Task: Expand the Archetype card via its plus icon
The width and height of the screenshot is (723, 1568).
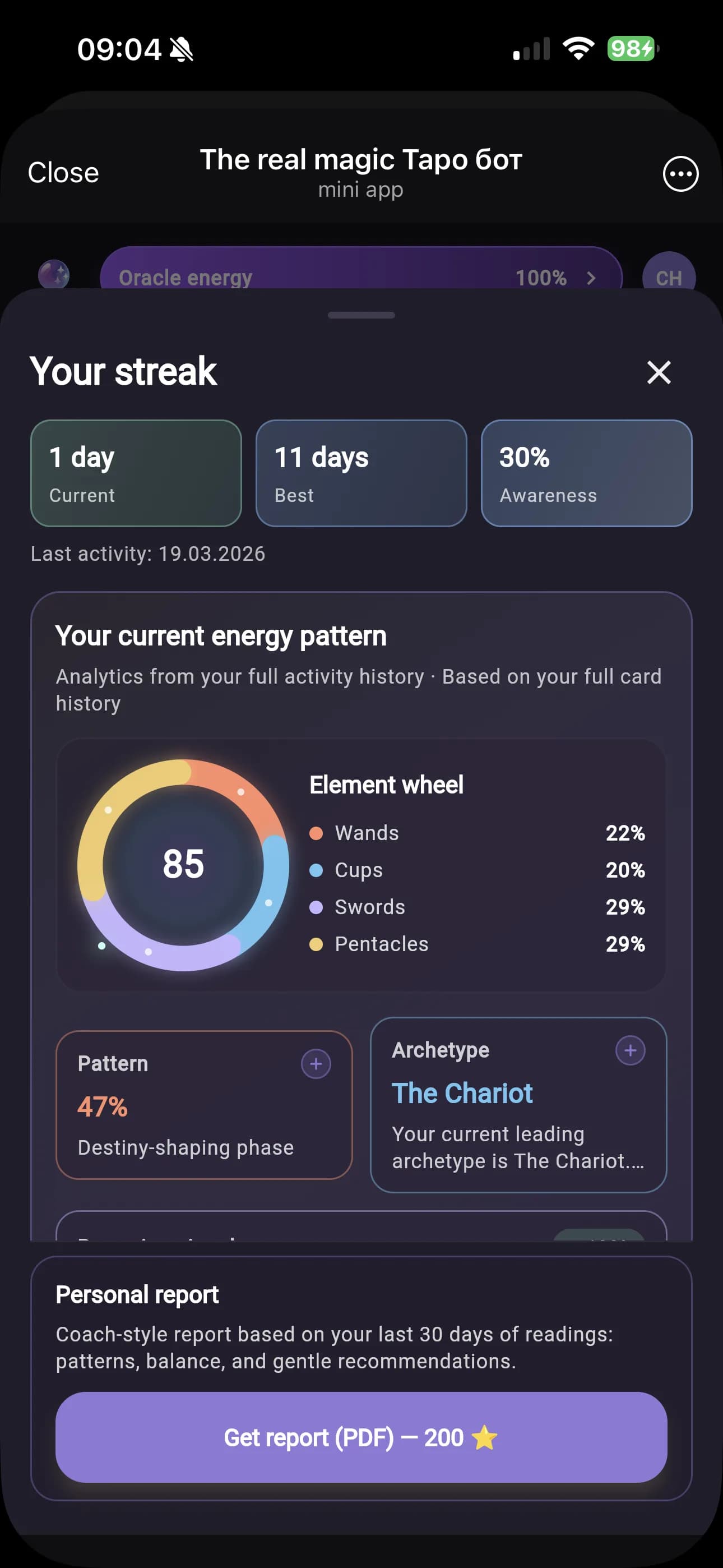Action: (x=631, y=1050)
